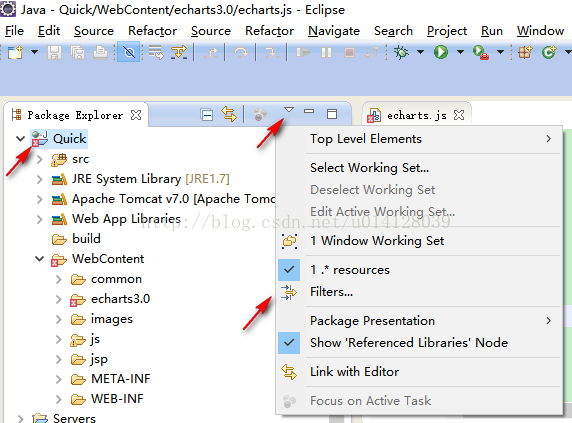Toggle Link with Editor menu item
The image size is (572, 423).
[419, 372]
